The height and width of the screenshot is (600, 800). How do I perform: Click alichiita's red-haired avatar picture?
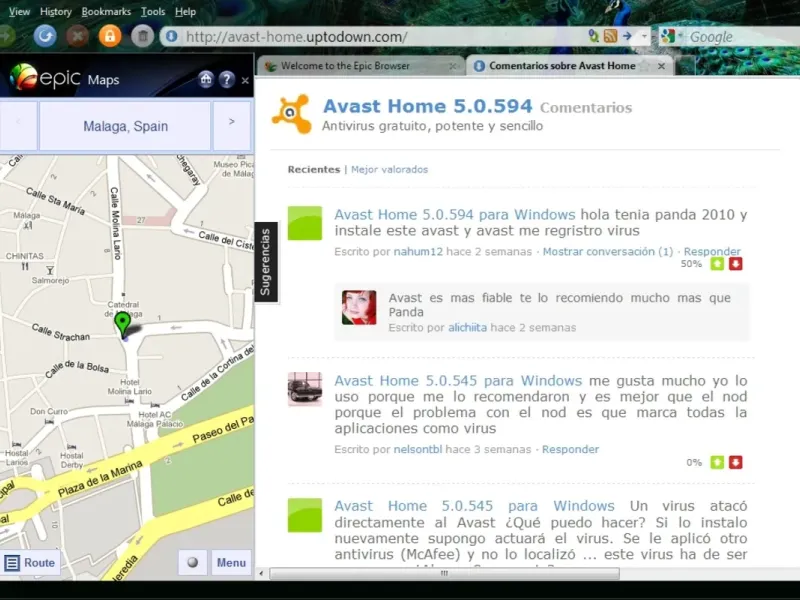[359, 308]
